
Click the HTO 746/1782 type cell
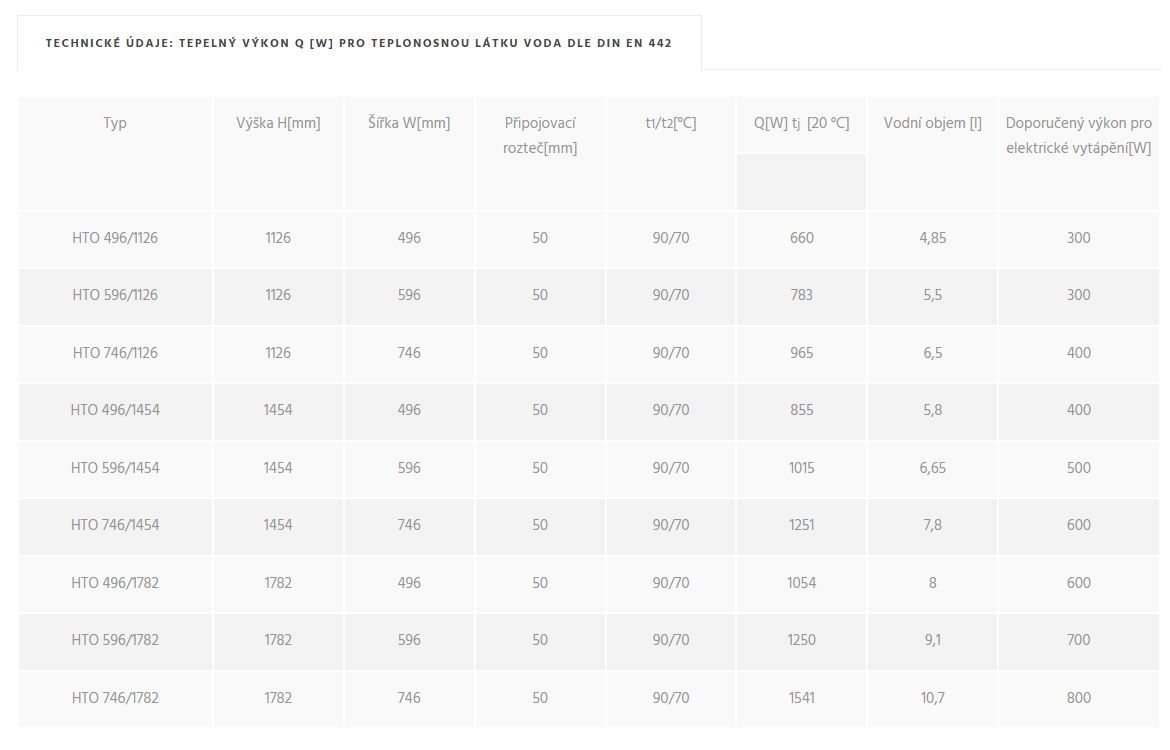(115, 698)
